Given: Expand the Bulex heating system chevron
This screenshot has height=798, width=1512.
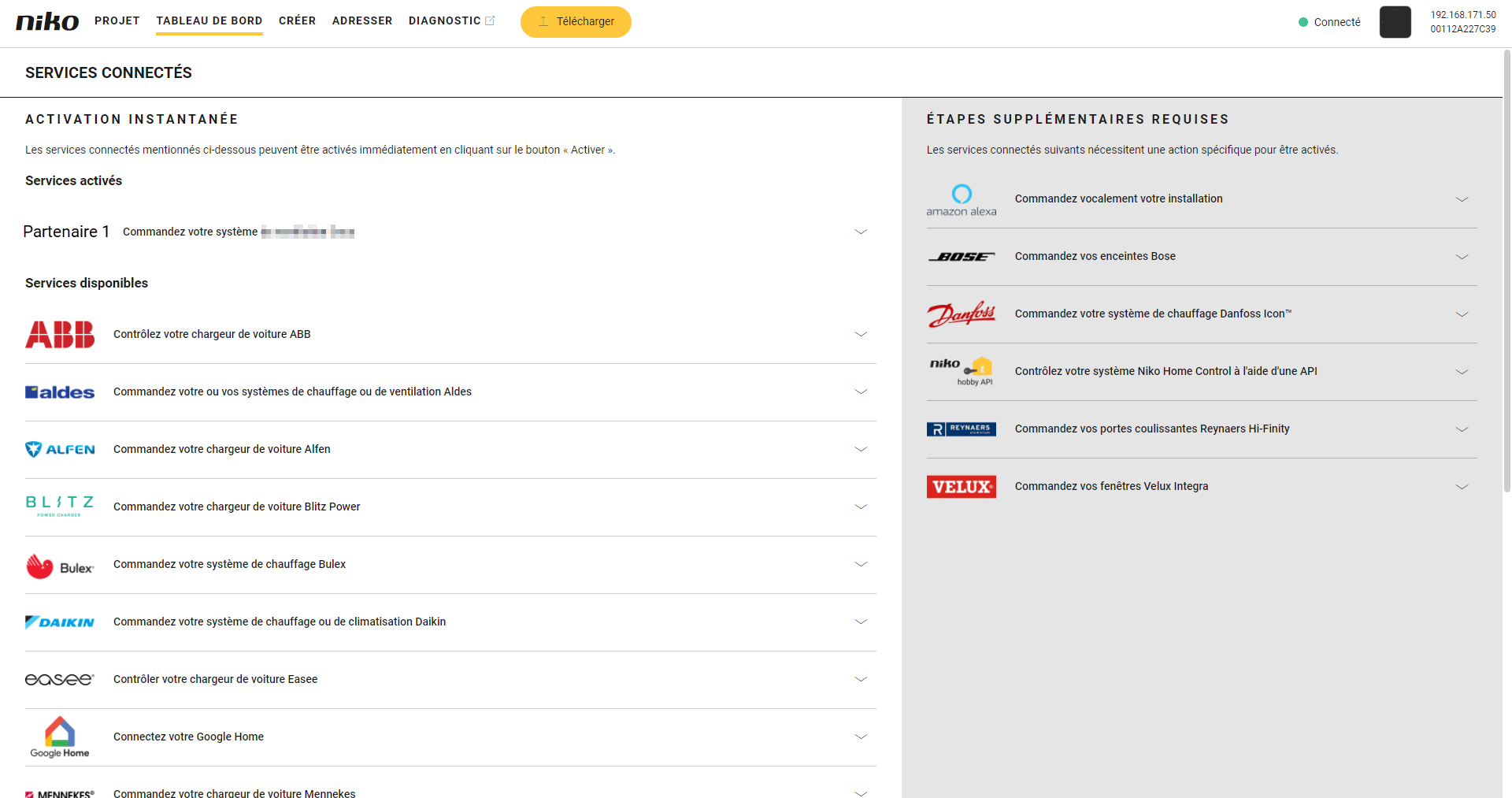Looking at the screenshot, I should [x=861, y=564].
